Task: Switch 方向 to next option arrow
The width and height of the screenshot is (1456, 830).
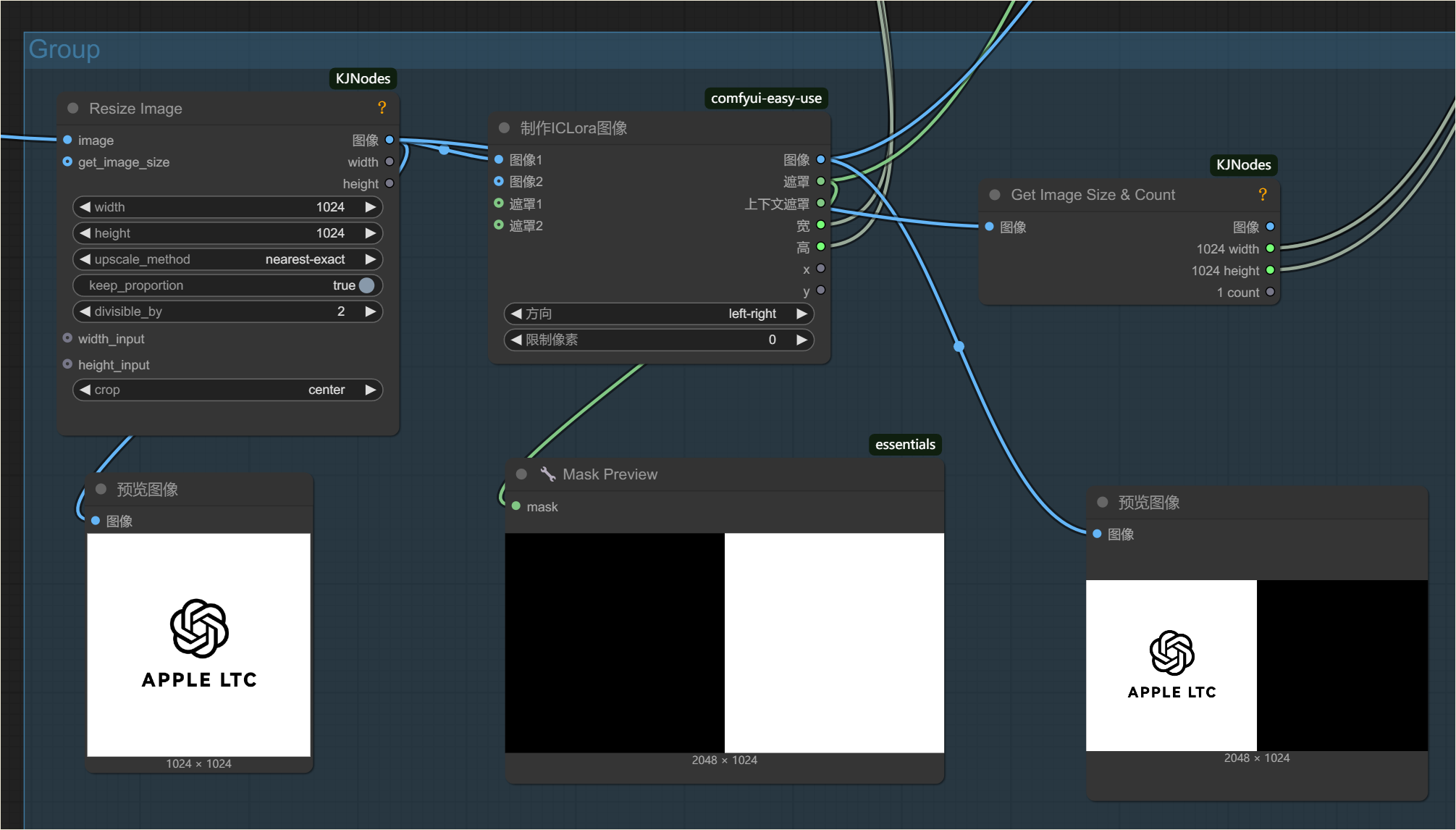Action: pos(801,314)
